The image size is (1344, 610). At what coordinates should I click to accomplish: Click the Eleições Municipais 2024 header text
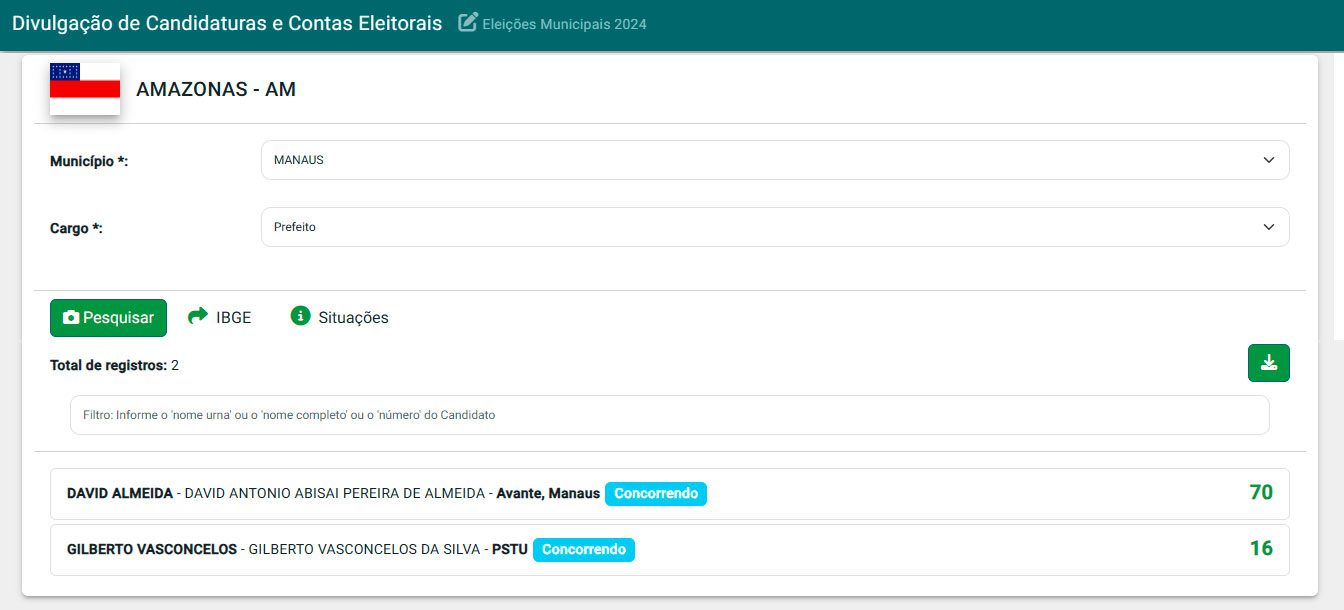[564, 24]
